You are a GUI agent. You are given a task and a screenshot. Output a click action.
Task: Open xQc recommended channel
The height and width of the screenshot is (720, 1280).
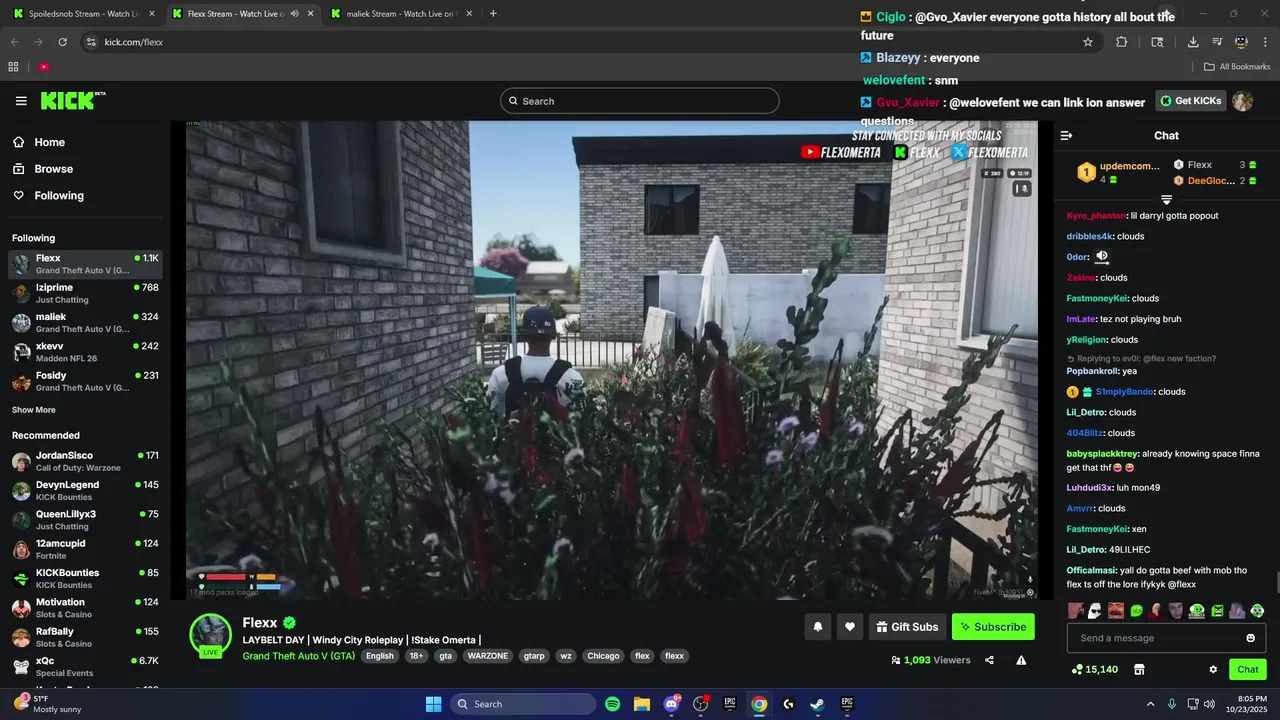(x=85, y=666)
